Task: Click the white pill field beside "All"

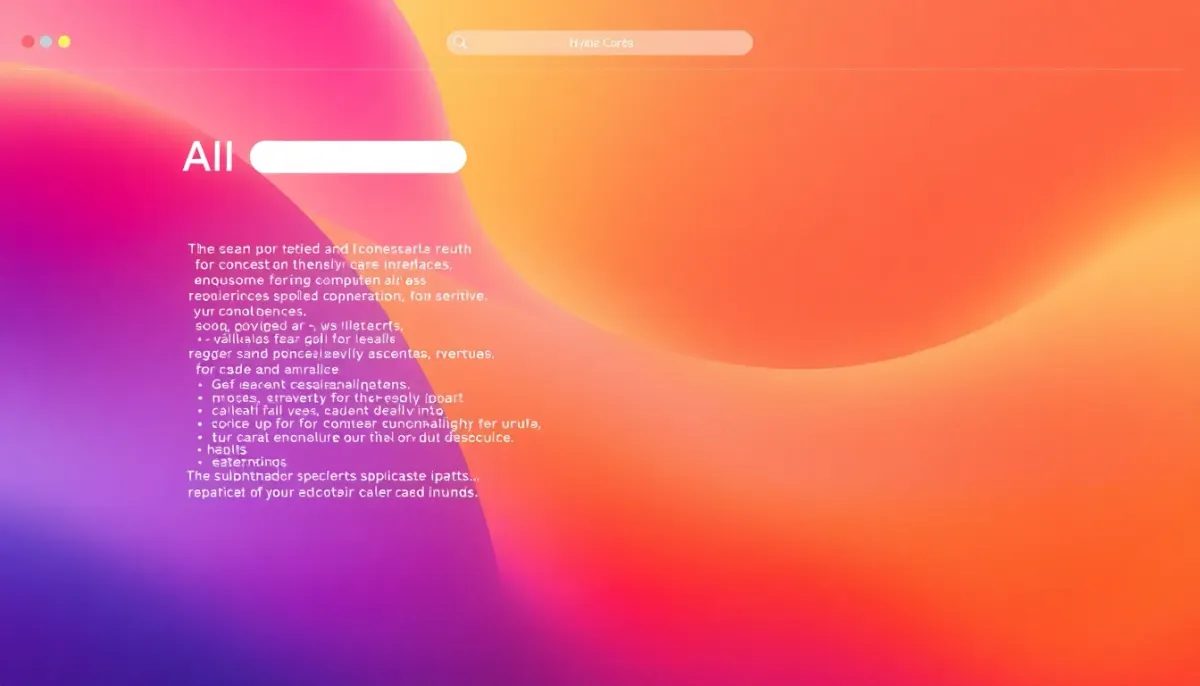Action: click(x=358, y=157)
